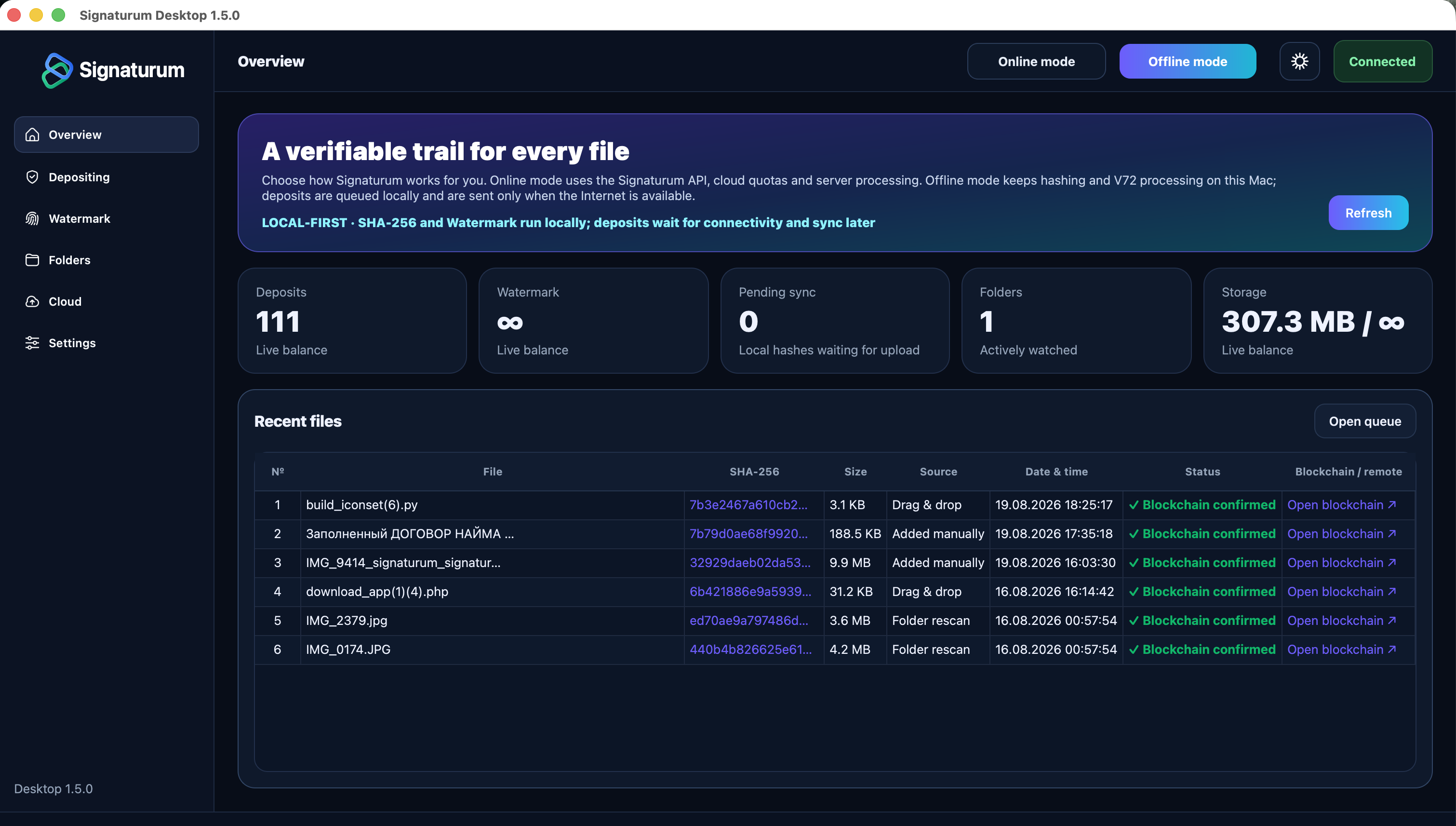Click the Date & time column header
Image resolution: width=1456 pixels, height=826 pixels.
(x=1056, y=472)
